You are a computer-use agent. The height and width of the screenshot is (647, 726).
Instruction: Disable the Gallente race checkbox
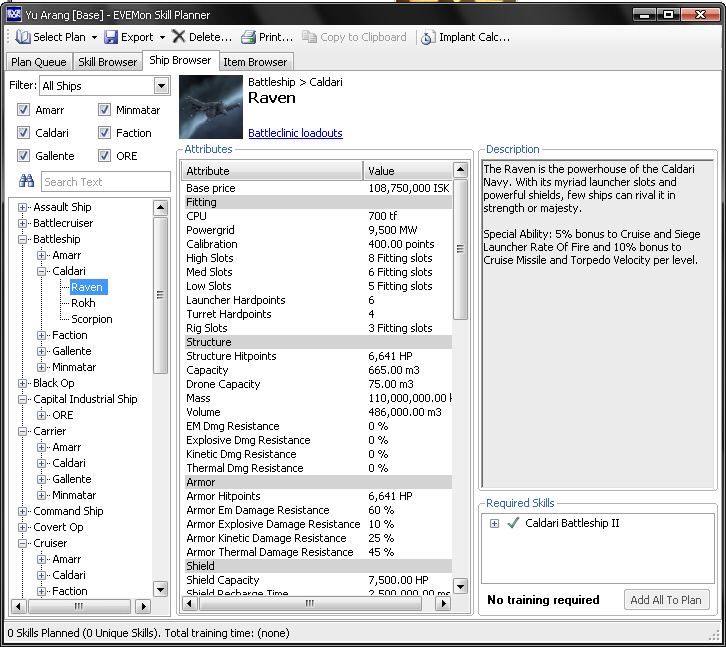pos(23,156)
